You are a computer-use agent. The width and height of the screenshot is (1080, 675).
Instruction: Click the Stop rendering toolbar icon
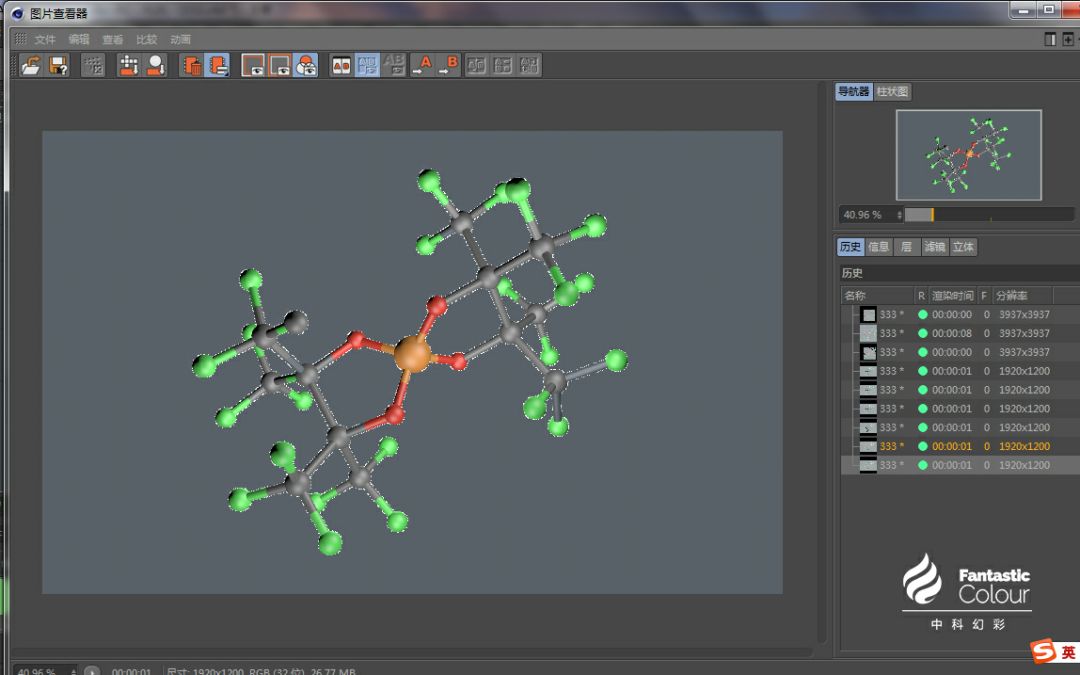[x=93, y=66]
